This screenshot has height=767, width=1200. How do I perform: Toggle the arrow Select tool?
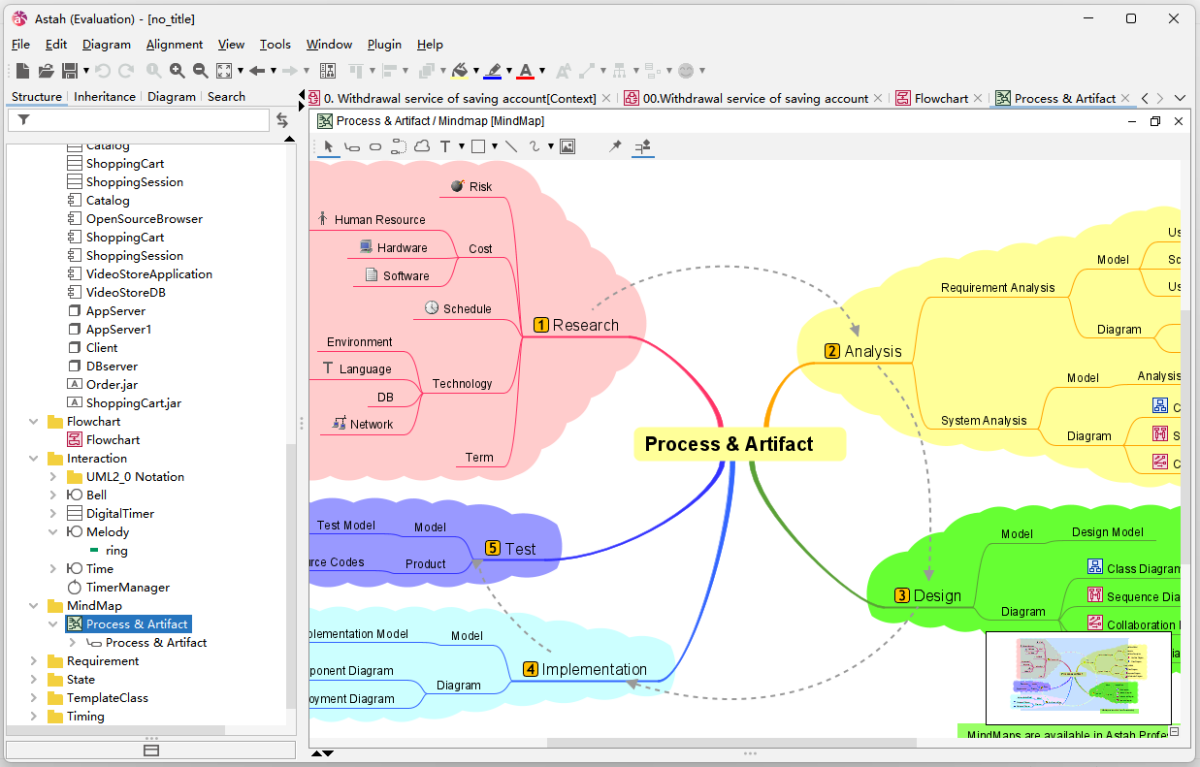(328, 146)
